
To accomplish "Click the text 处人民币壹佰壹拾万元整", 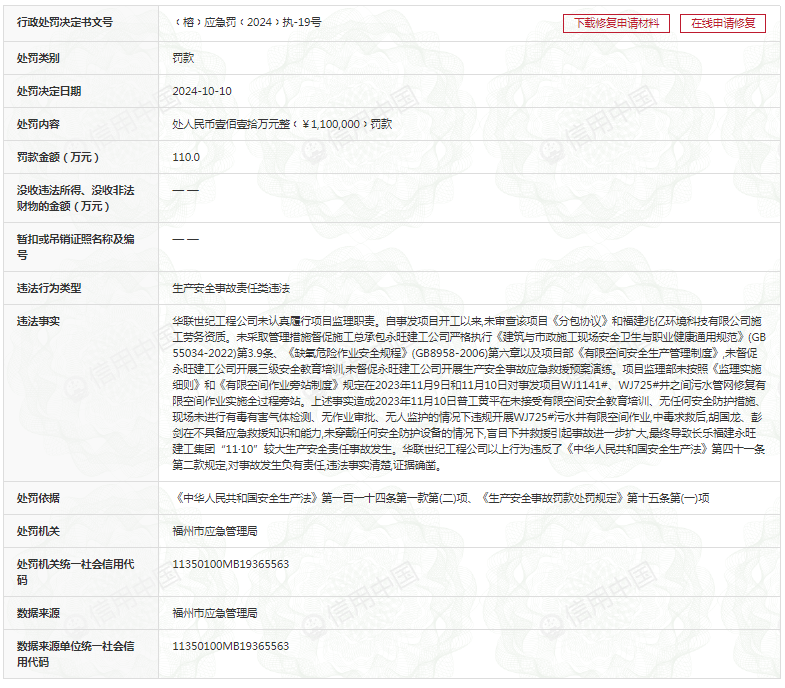I will 231,124.
